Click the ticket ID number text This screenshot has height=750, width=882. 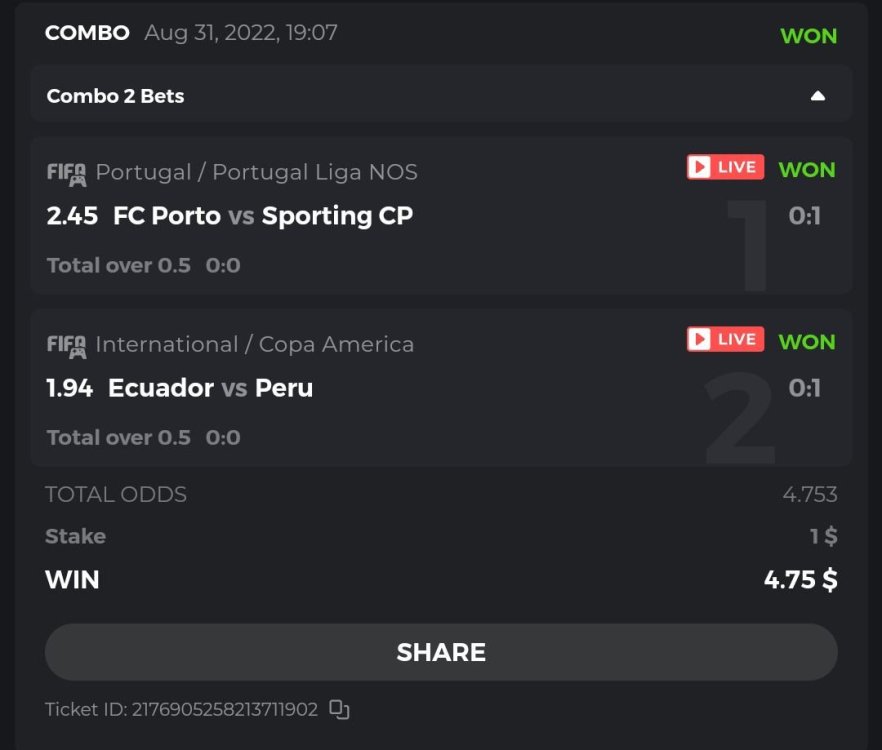224,710
